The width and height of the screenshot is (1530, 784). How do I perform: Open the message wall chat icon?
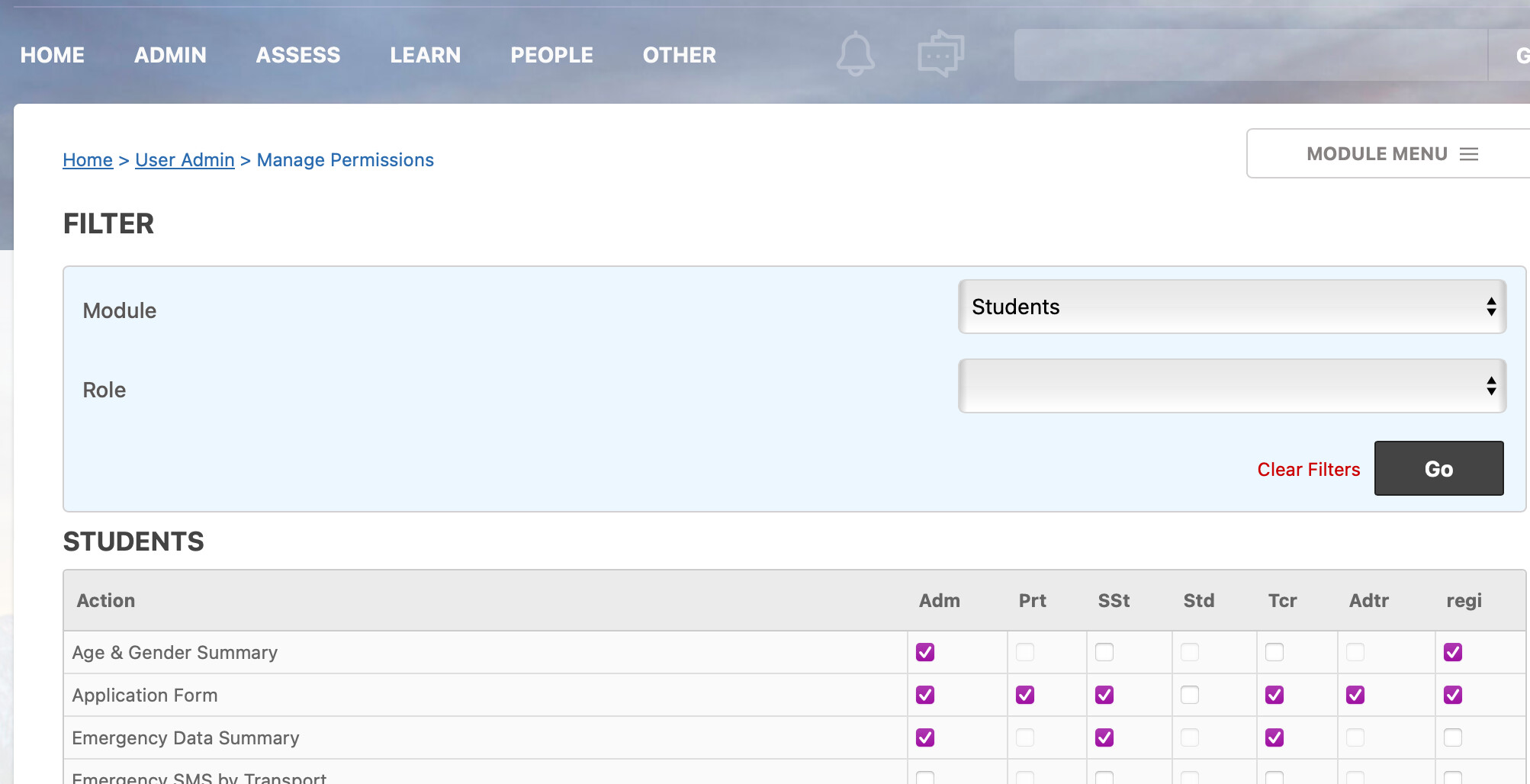940,54
